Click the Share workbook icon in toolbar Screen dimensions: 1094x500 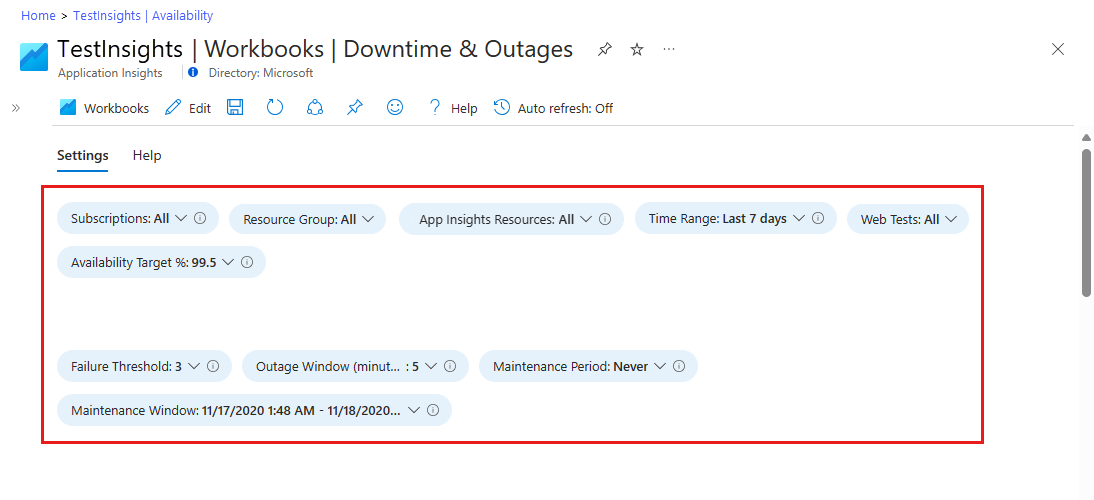[315, 108]
